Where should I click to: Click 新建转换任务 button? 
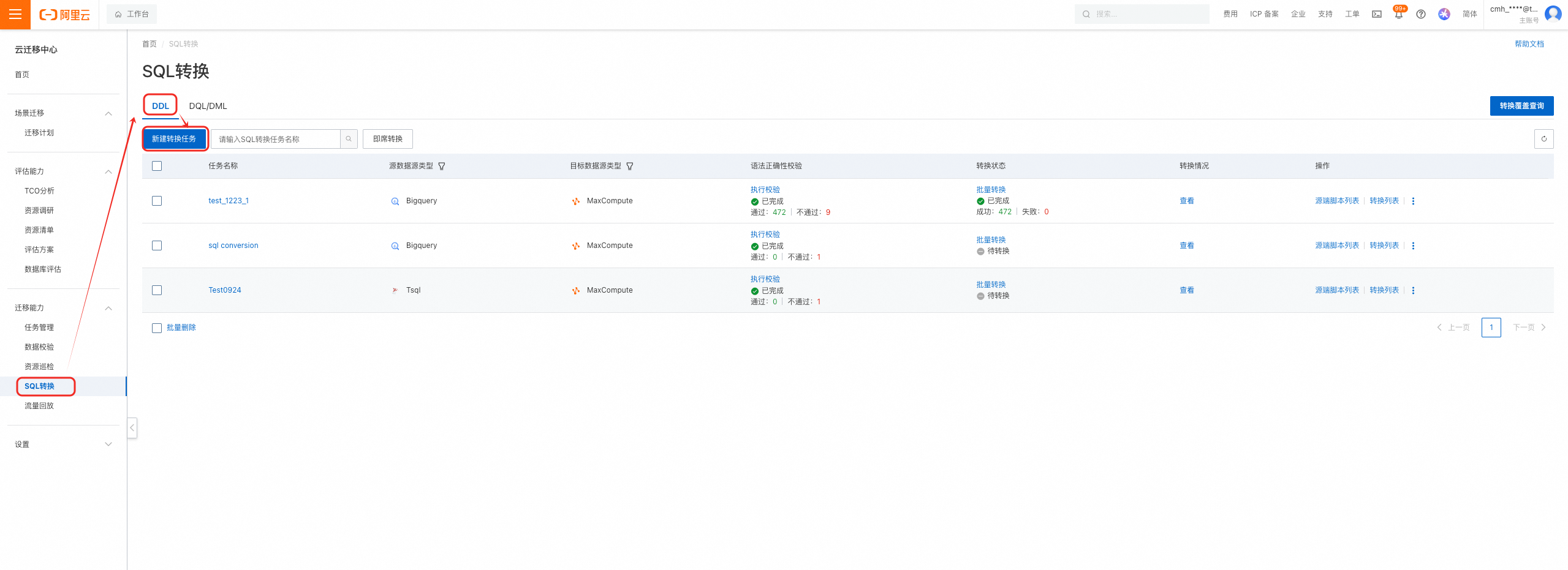coord(174,139)
